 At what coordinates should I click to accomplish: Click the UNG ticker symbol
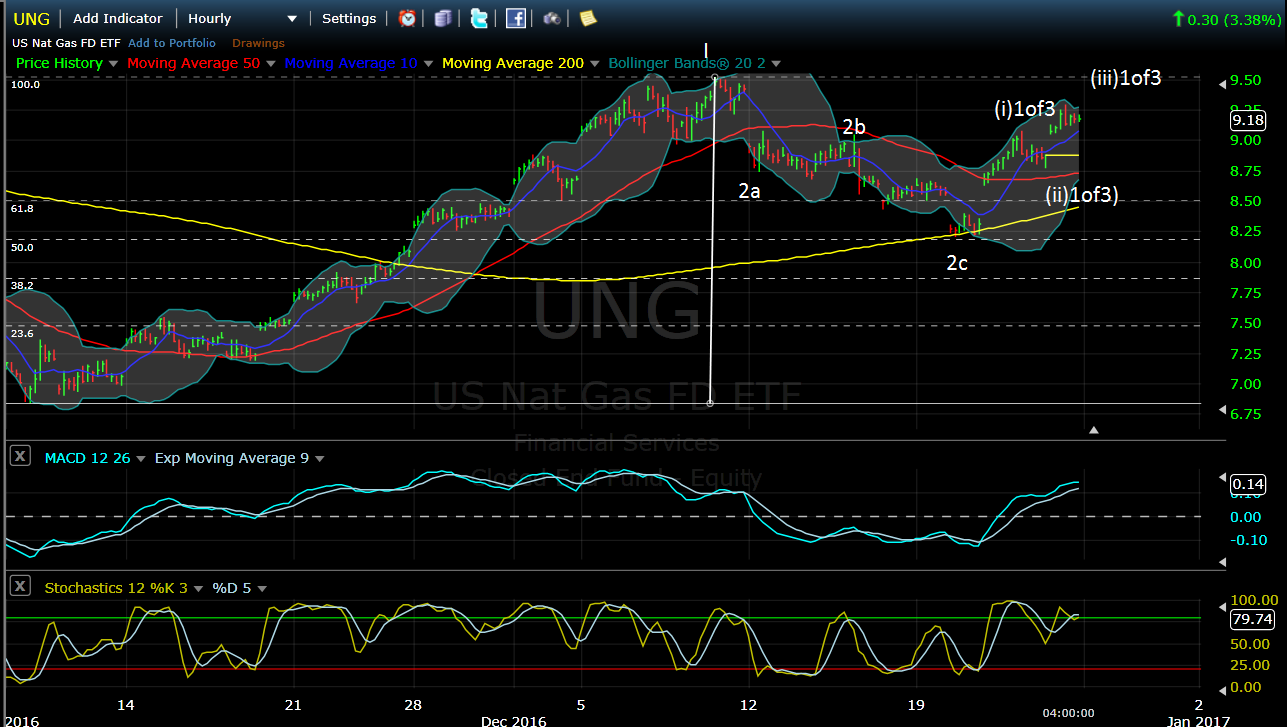(31, 18)
